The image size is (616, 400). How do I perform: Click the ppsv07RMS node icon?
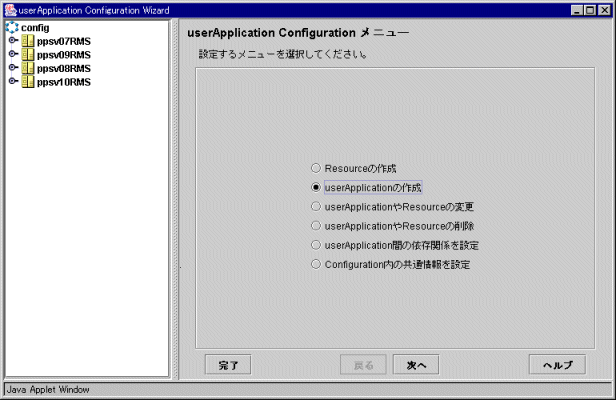tap(27, 41)
